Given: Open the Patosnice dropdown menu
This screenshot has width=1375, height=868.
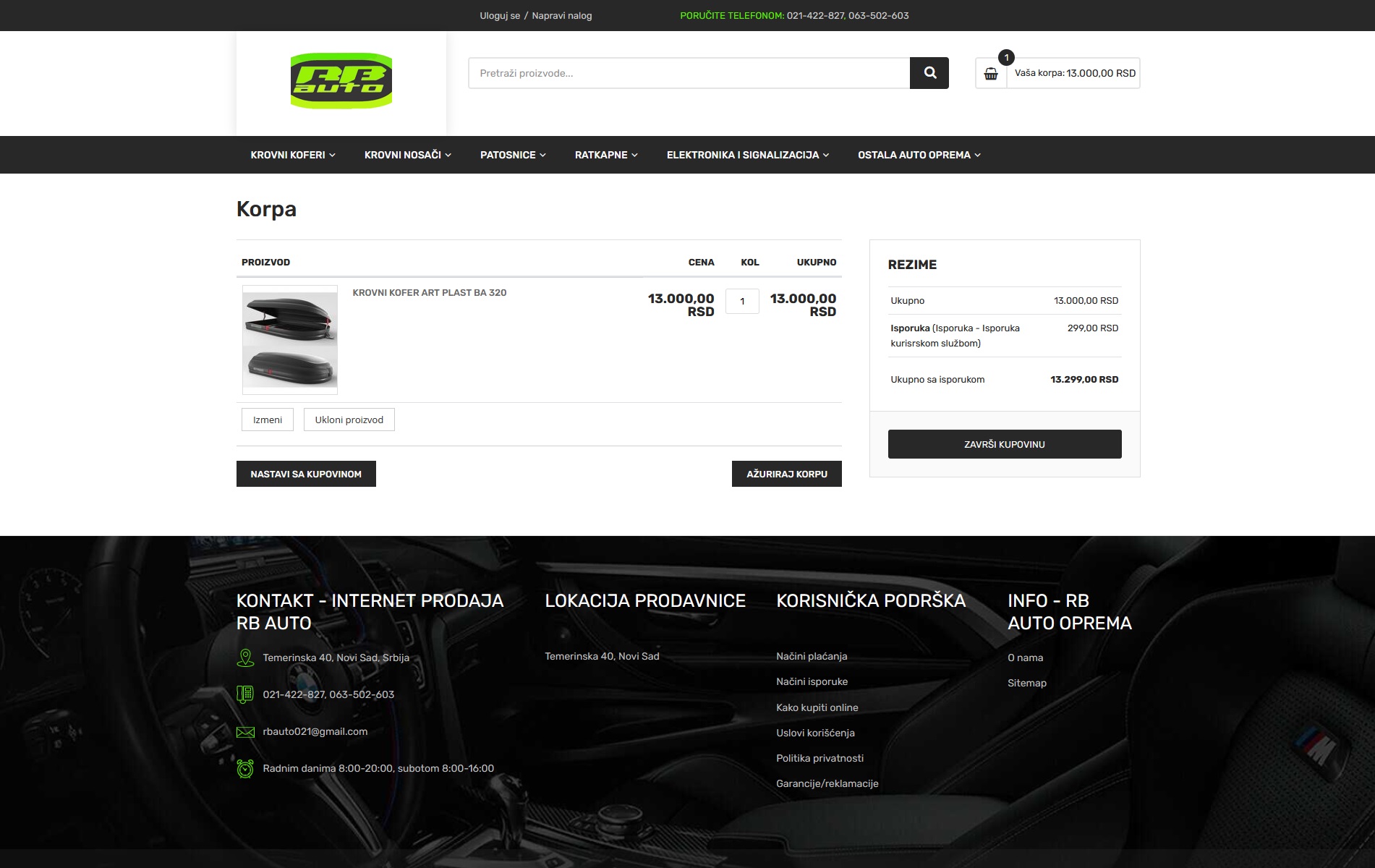Looking at the screenshot, I should pos(513,155).
